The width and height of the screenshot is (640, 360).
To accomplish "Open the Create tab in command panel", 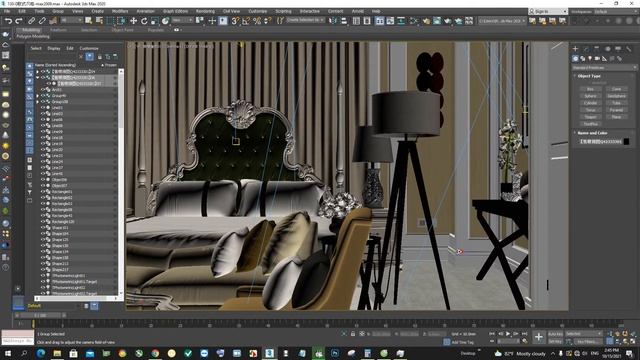I will tap(576, 49).
